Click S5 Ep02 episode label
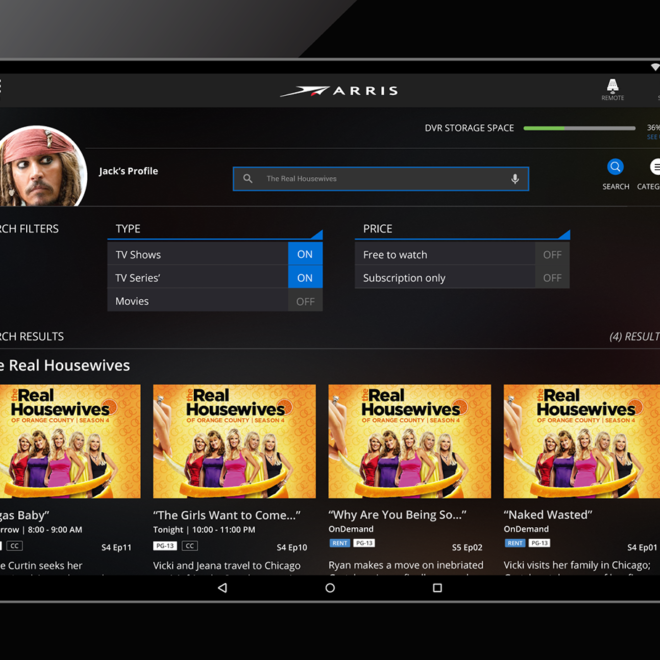660x660 pixels. pos(467,547)
